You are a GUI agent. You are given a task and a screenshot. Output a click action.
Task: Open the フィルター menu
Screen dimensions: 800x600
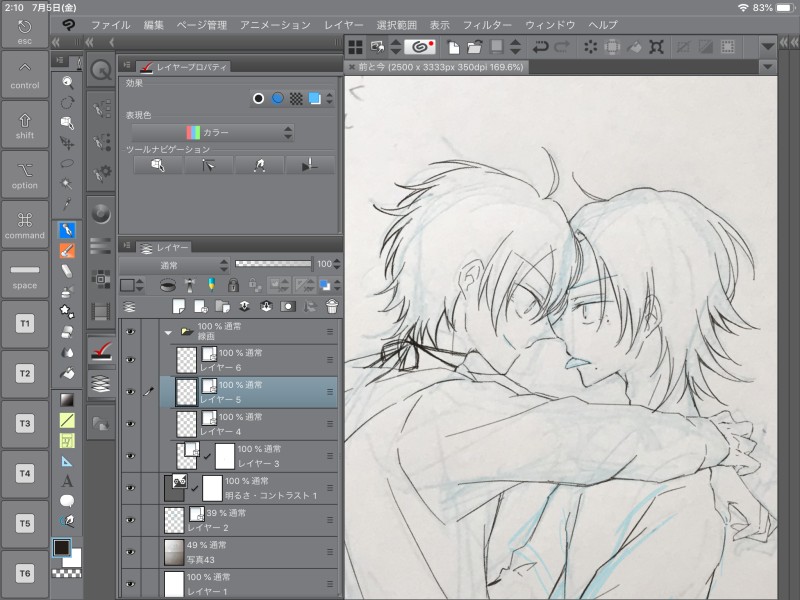coord(487,25)
